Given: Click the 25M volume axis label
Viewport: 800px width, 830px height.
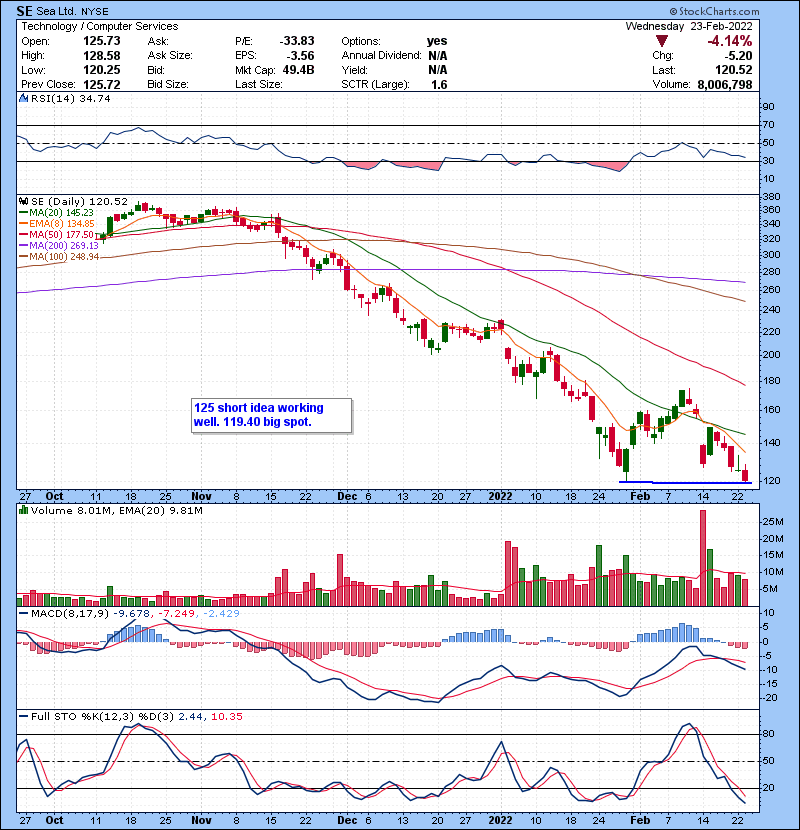Looking at the screenshot, I should [773, 522].
